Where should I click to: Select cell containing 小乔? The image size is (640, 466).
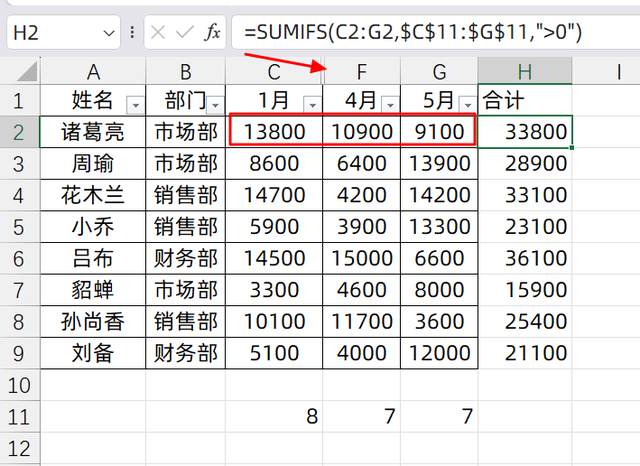pyautogui.click(x=93, y=226)
